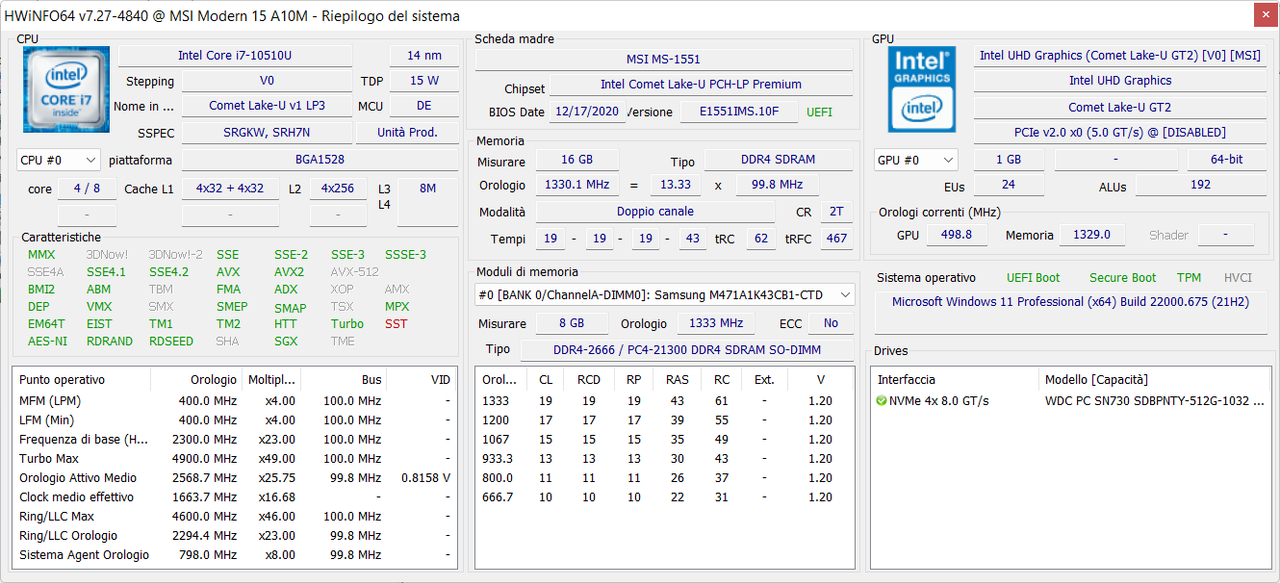The height and width of the screenshot is (583, 1280).
Task: Click the core count 4 / 8 value
Action: click(87, 188)
